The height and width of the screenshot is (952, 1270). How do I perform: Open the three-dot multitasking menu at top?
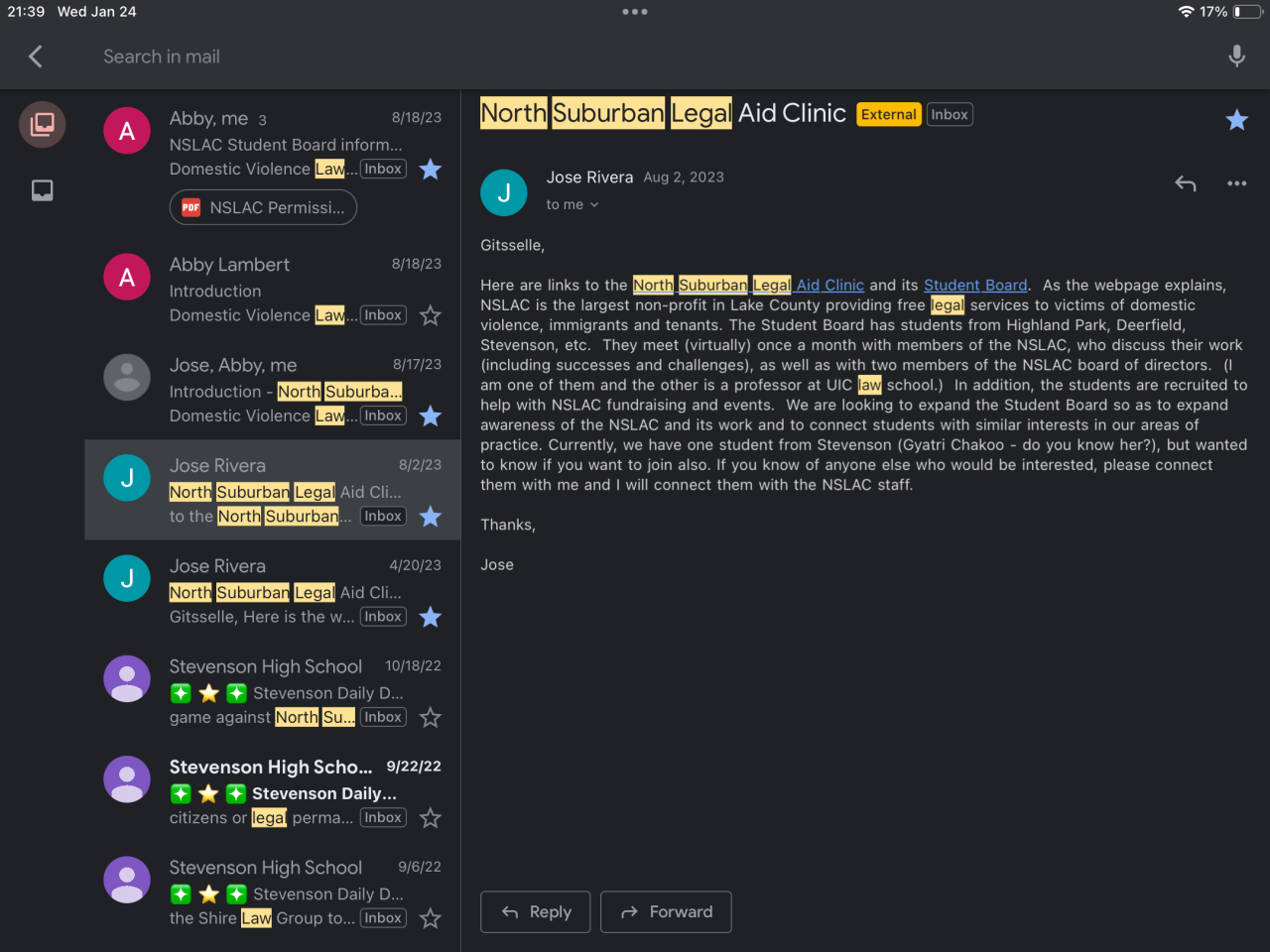coord(635,12)
